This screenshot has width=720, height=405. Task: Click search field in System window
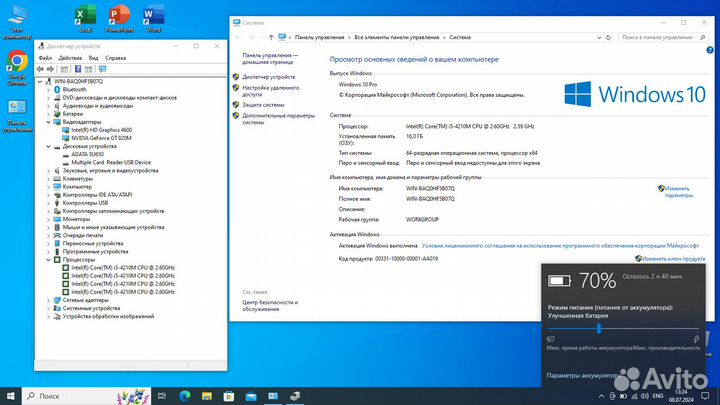tap(663, 37)
